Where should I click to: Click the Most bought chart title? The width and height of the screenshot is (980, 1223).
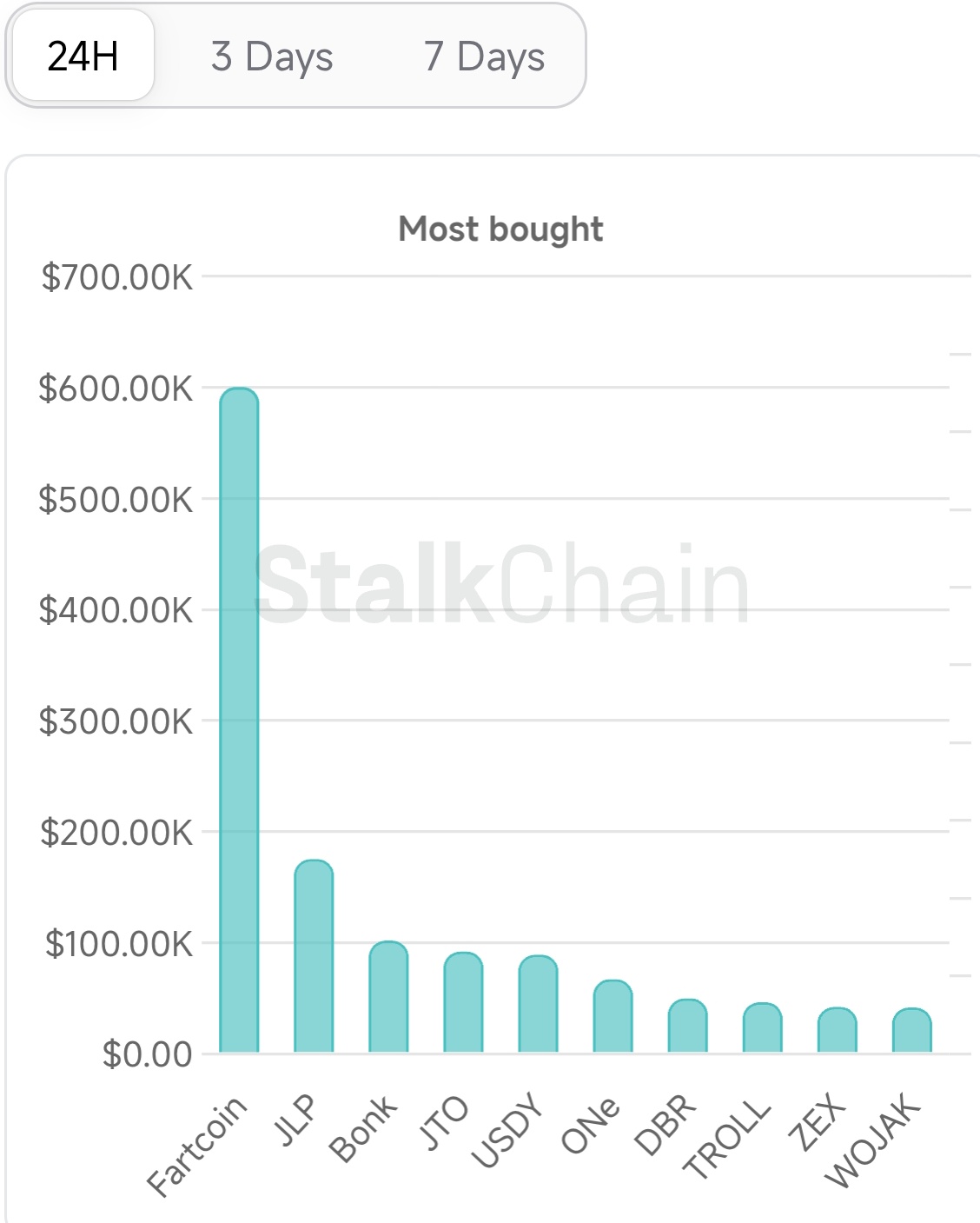click(x=500, y=229)
